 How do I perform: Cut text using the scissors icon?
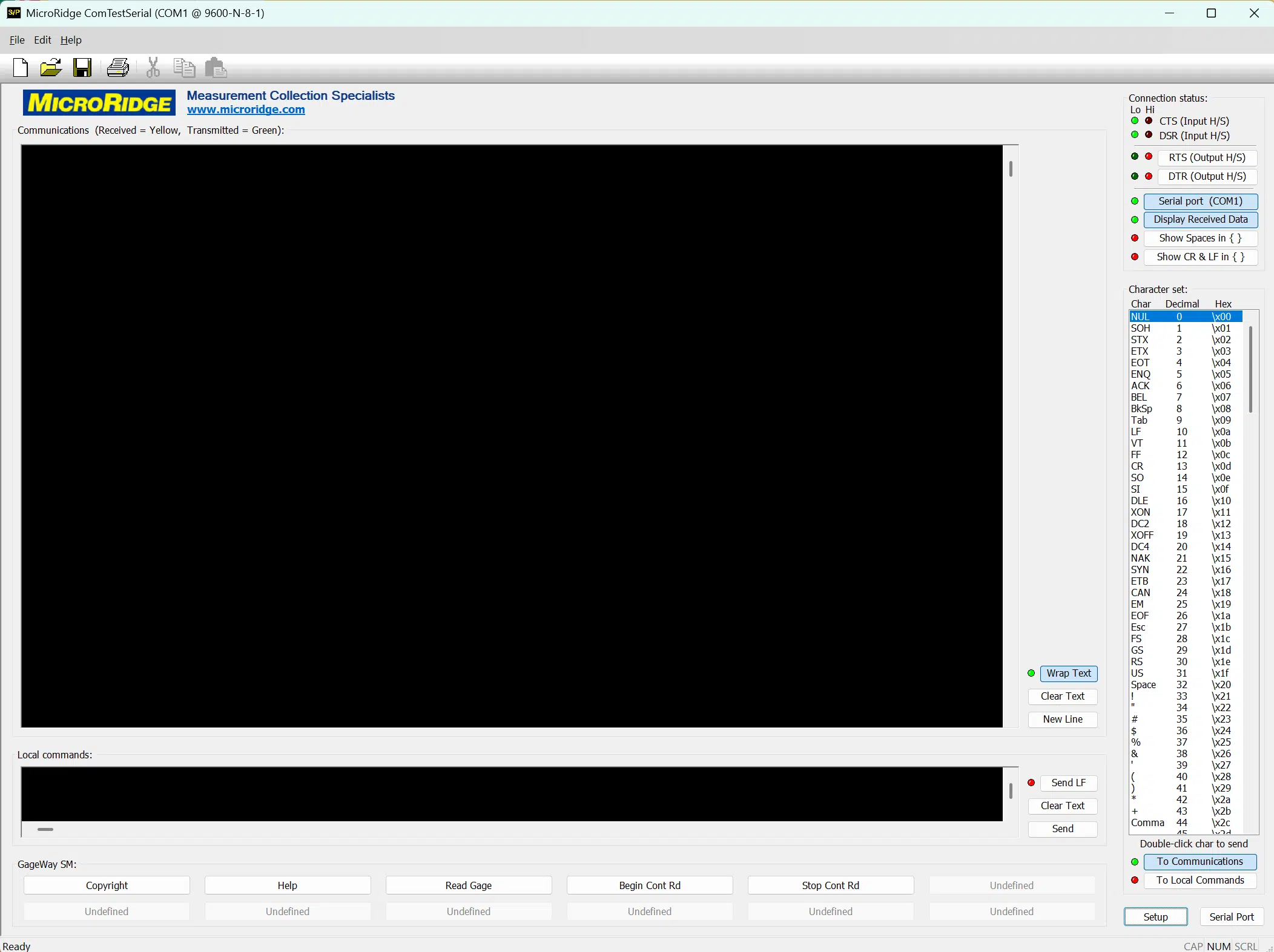pos(153,68)
